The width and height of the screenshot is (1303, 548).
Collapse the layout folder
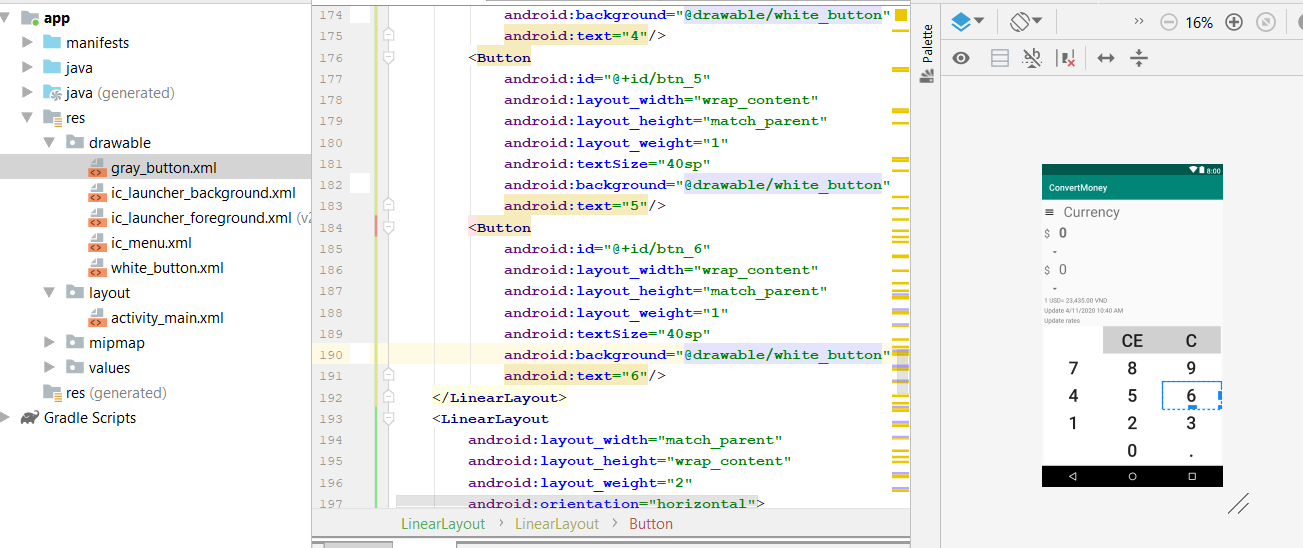pos(49,293)
